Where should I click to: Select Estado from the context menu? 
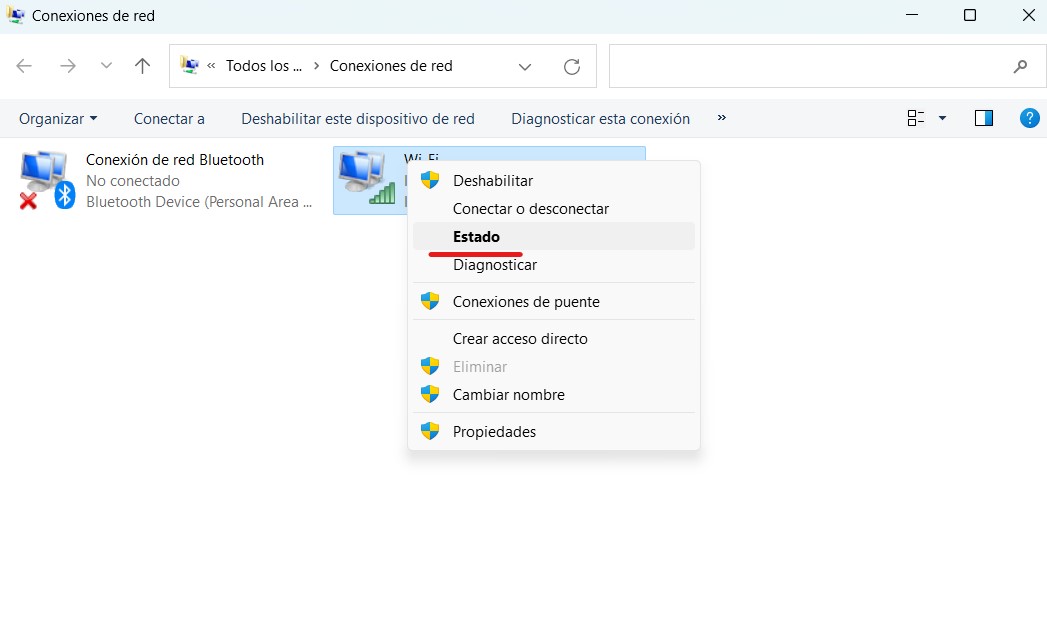pos(476,237)
